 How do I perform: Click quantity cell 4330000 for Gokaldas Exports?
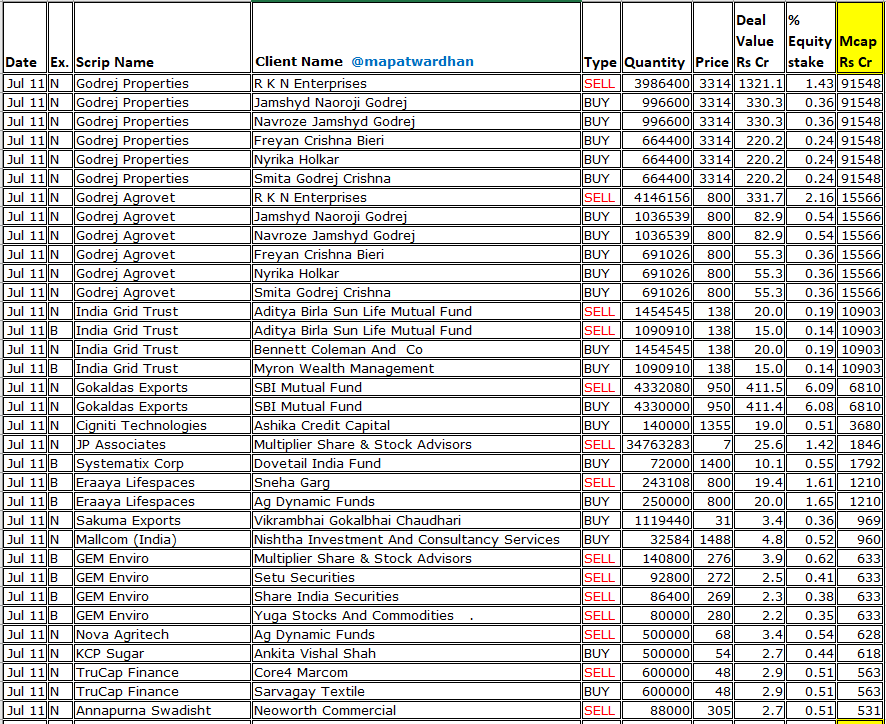(657, 407)
